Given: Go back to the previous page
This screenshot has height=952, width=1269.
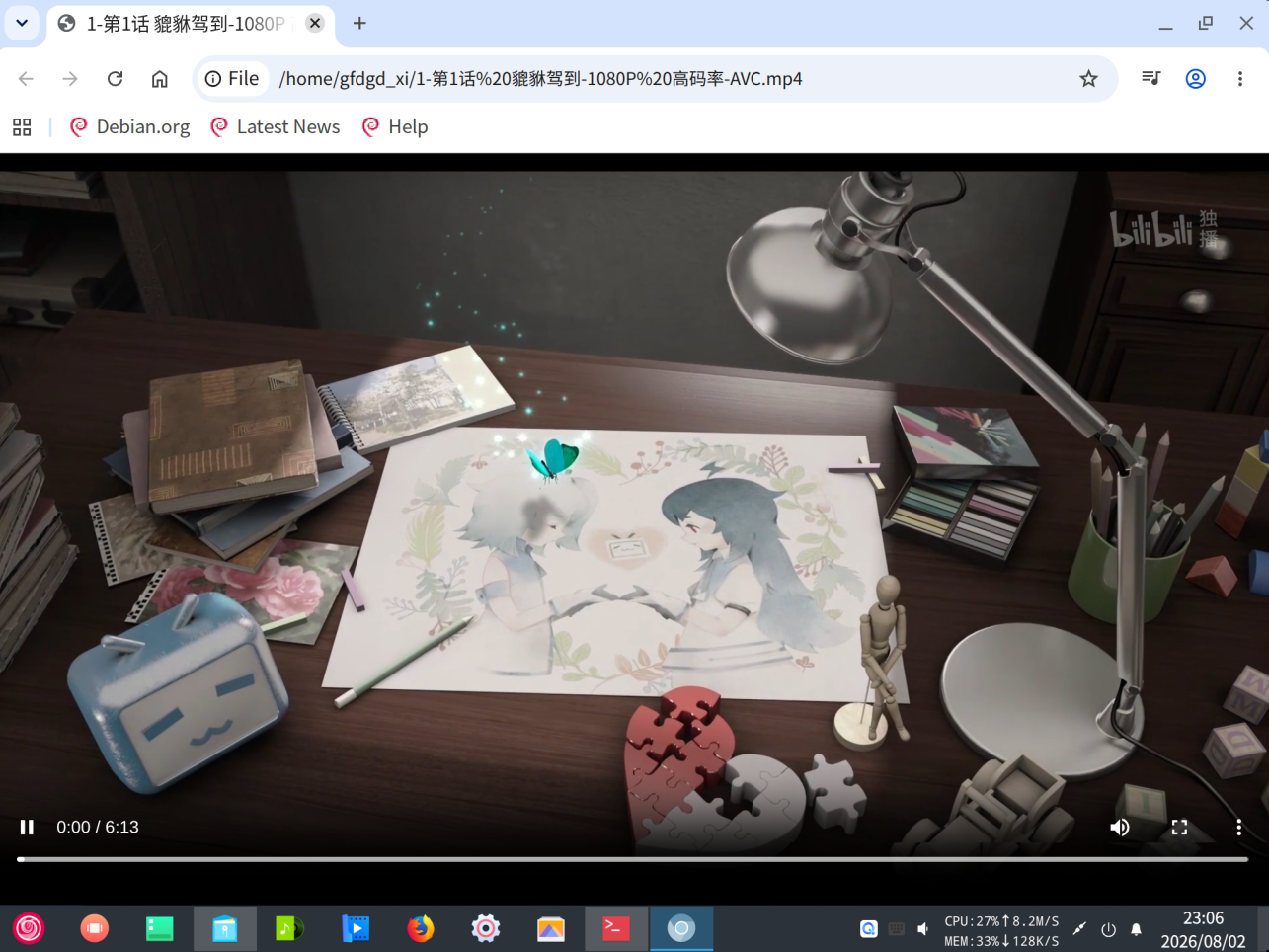Looking at the screenshot, I should coord(27,79).
